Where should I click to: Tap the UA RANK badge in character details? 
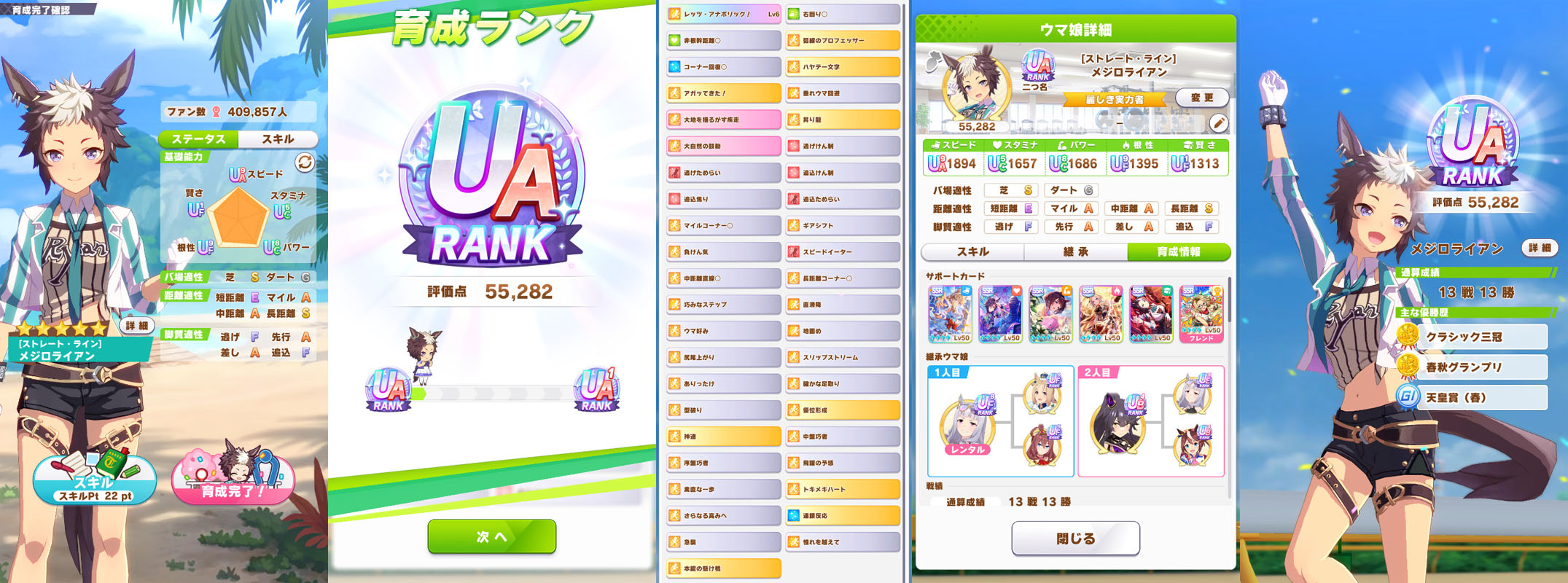pyautogui.click(x=1039, y=66)
